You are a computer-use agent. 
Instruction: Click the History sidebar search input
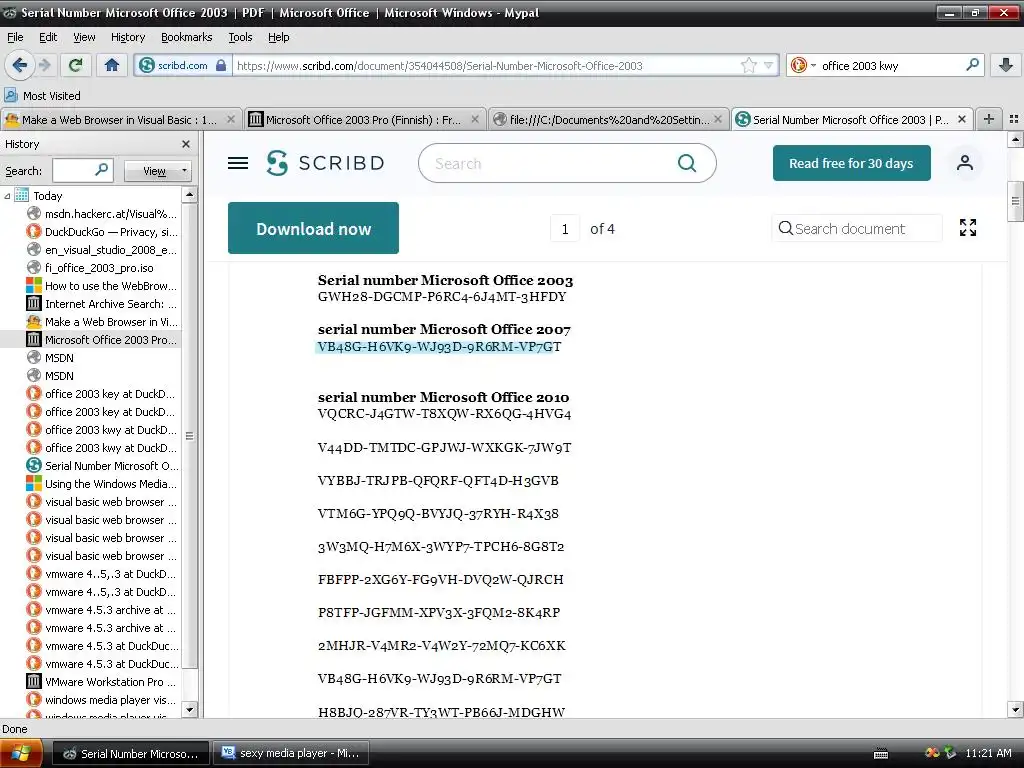coord(73,170)
